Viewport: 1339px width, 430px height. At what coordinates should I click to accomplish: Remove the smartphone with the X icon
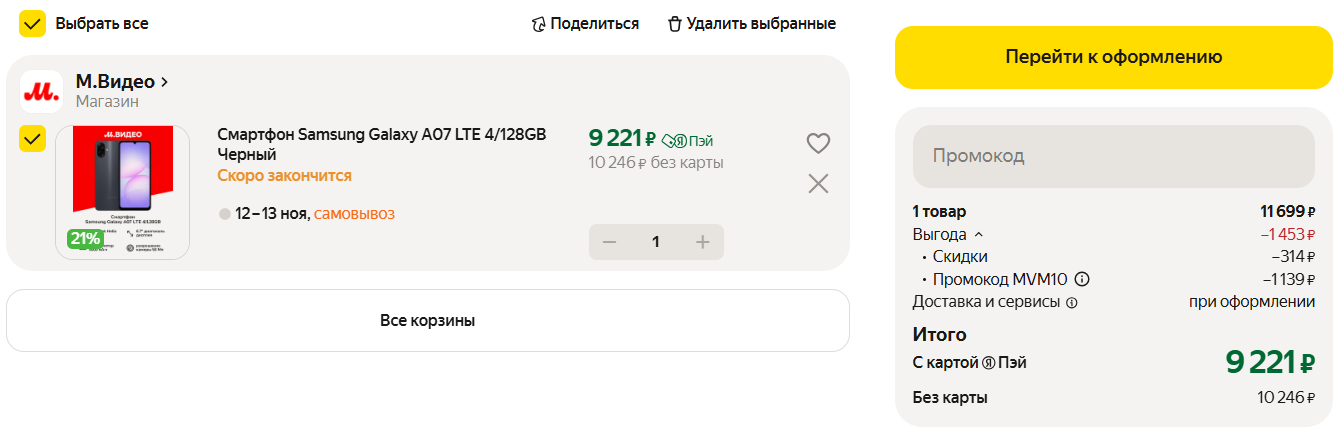(x=818, y=183)
